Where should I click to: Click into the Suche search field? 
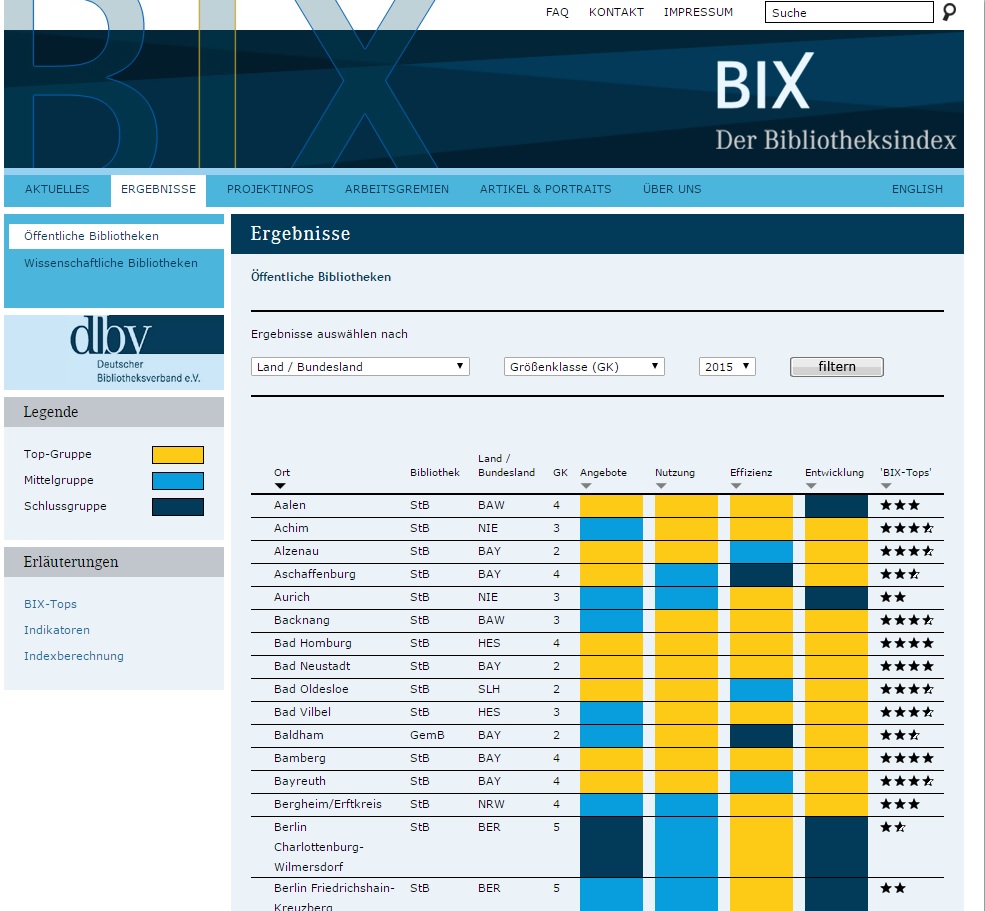[849, 12]
